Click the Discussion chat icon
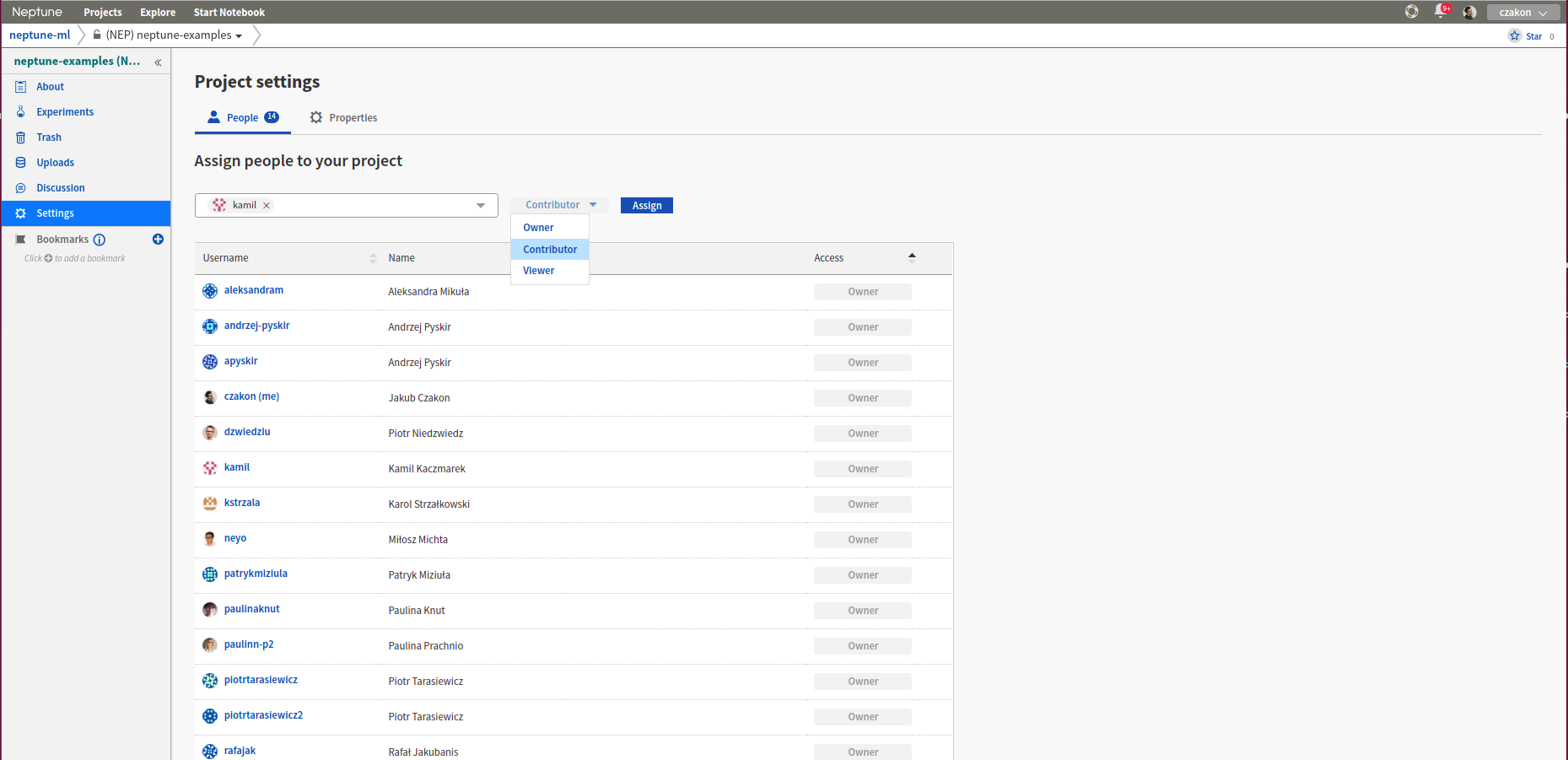The image size is (1568, 760). (21, 188)
